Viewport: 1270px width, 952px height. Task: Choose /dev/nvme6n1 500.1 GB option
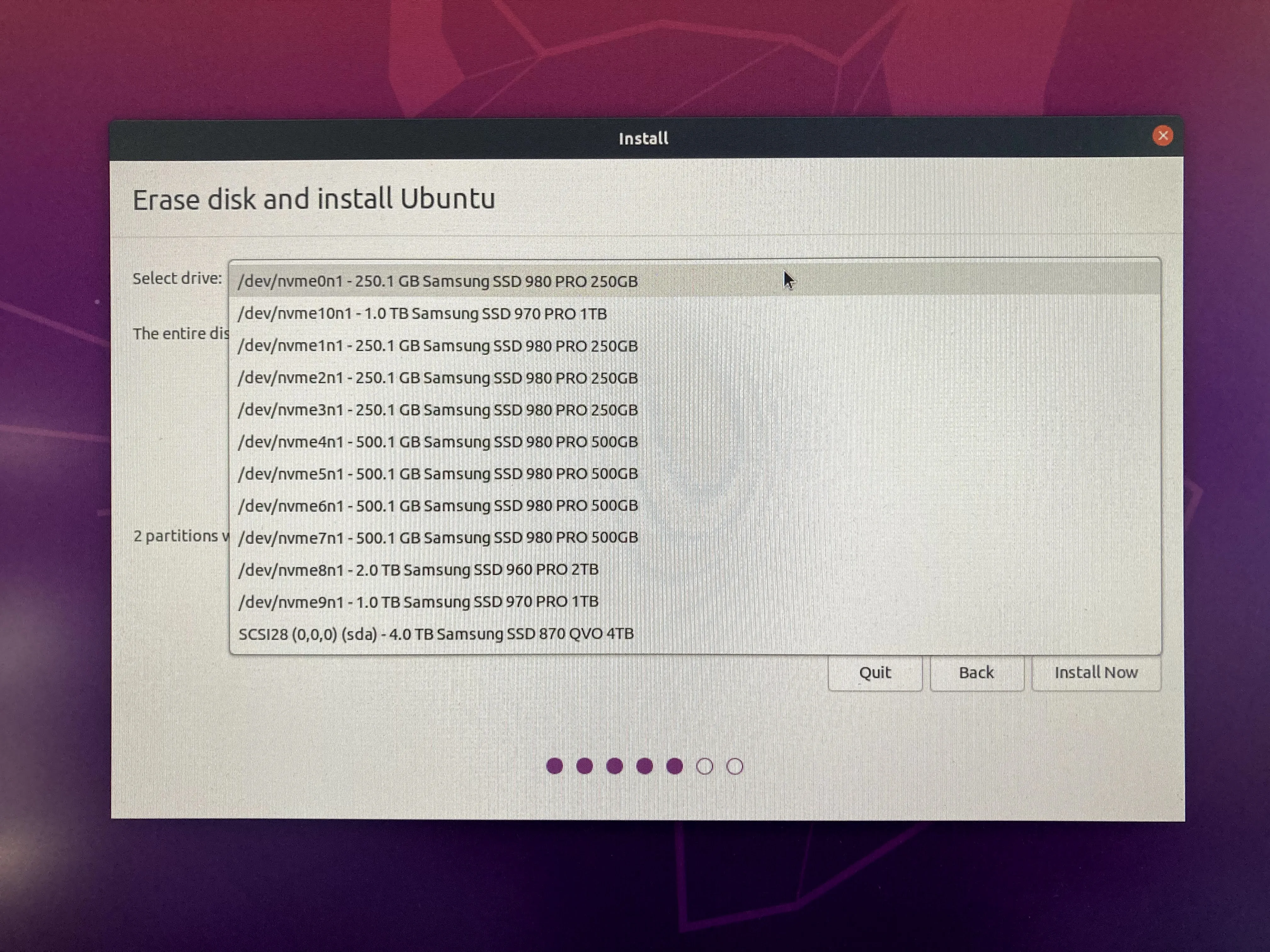[x=438, y=506]
